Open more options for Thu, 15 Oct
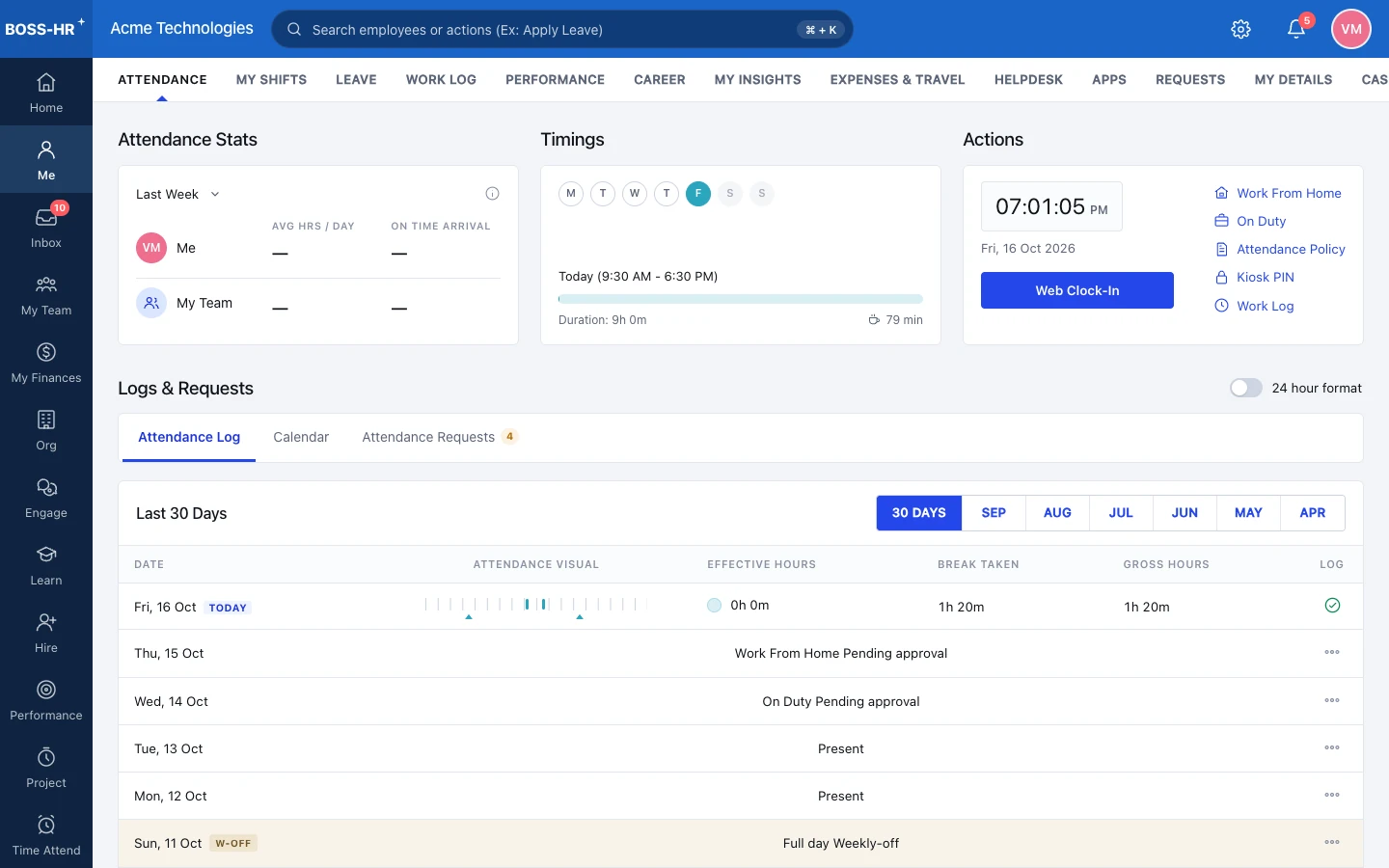Screen dimensions: 1389x868 click(x=1332, y=653)
